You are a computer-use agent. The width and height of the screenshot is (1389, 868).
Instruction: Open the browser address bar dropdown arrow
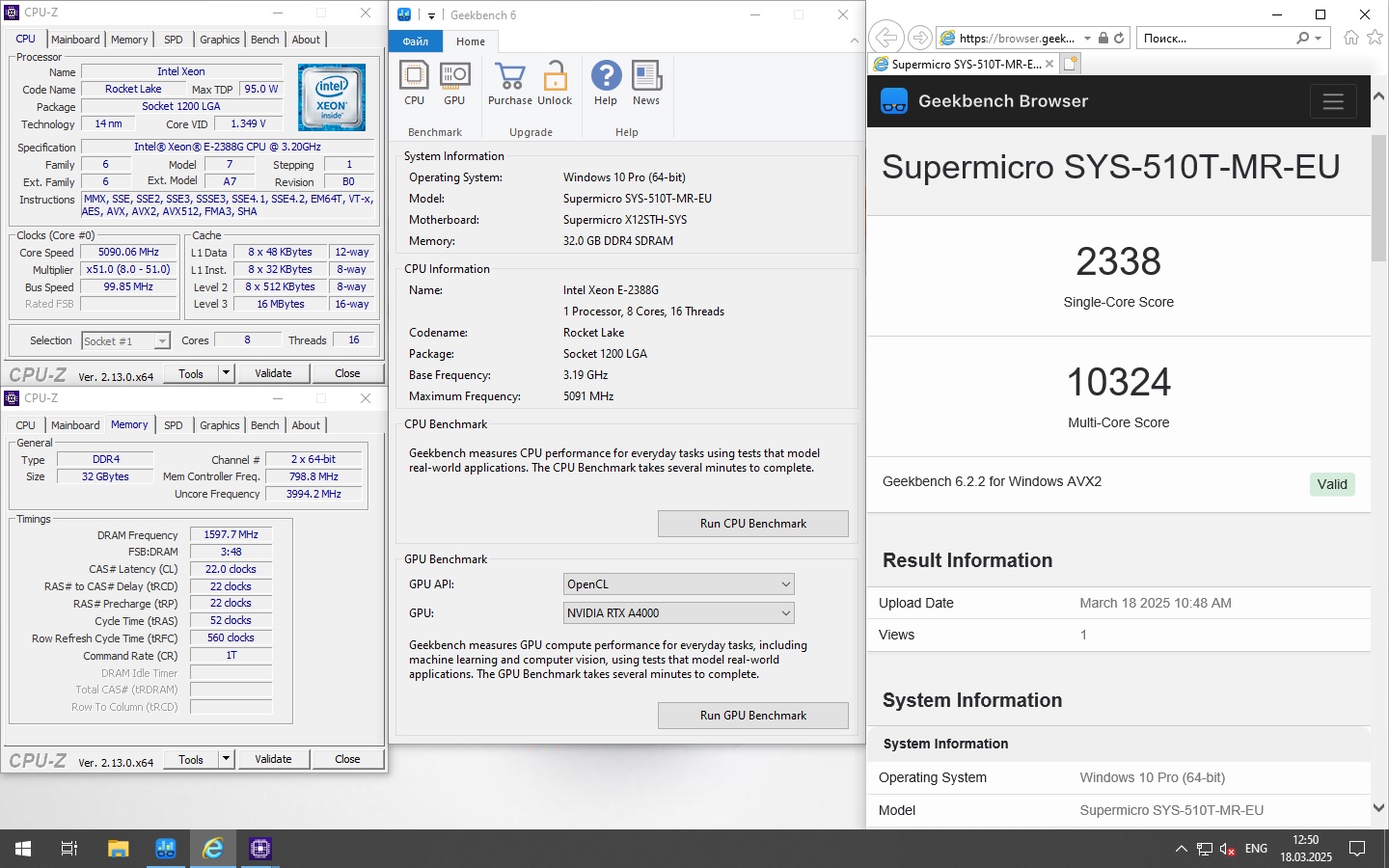coord(1087,38)
